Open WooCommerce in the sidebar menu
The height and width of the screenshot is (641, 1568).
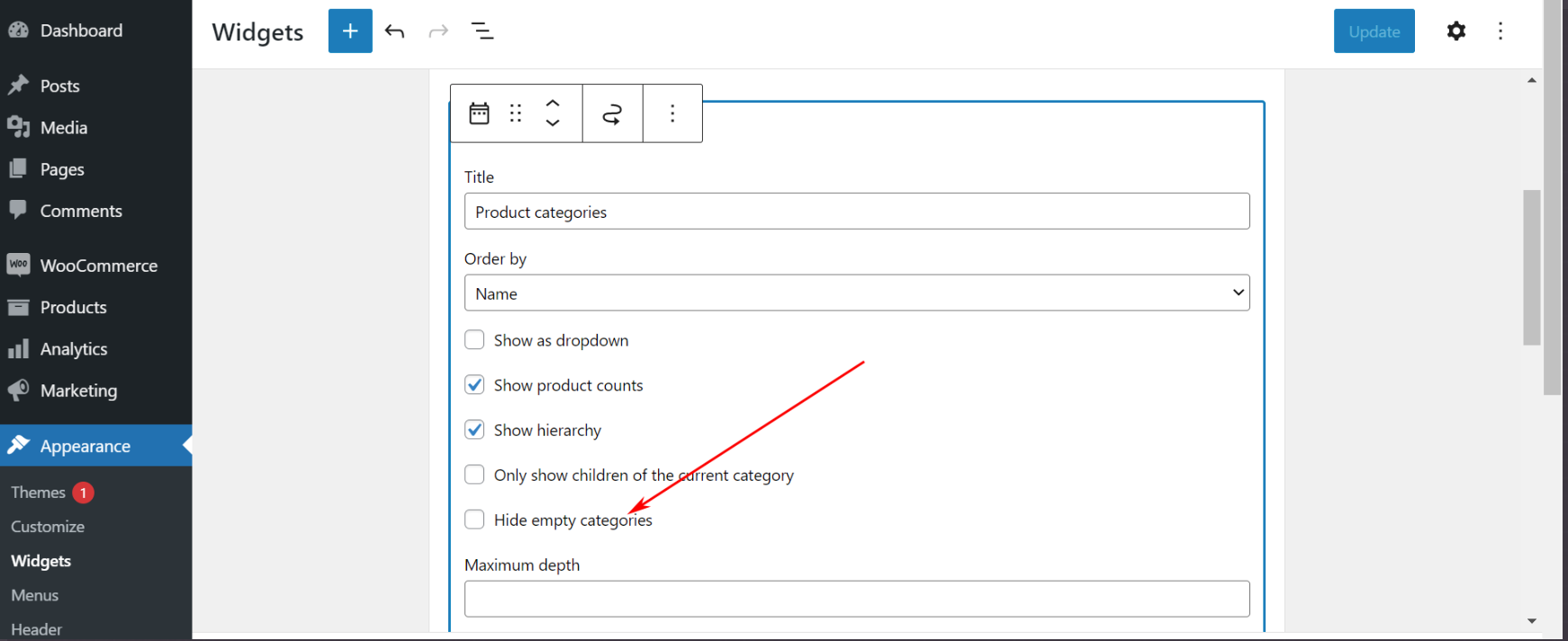(x=98, y=266)
